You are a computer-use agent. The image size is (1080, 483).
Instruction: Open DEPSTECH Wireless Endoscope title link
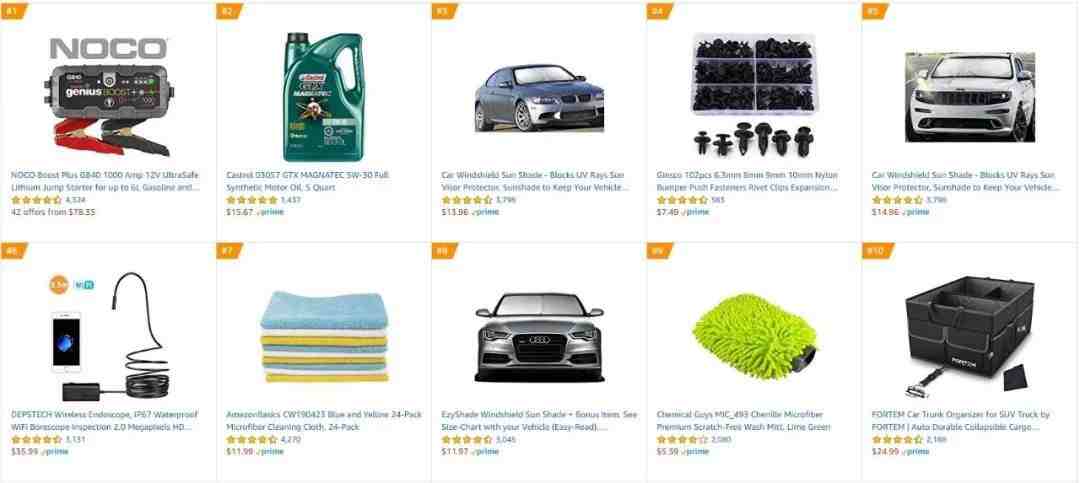tap(104, 421)
